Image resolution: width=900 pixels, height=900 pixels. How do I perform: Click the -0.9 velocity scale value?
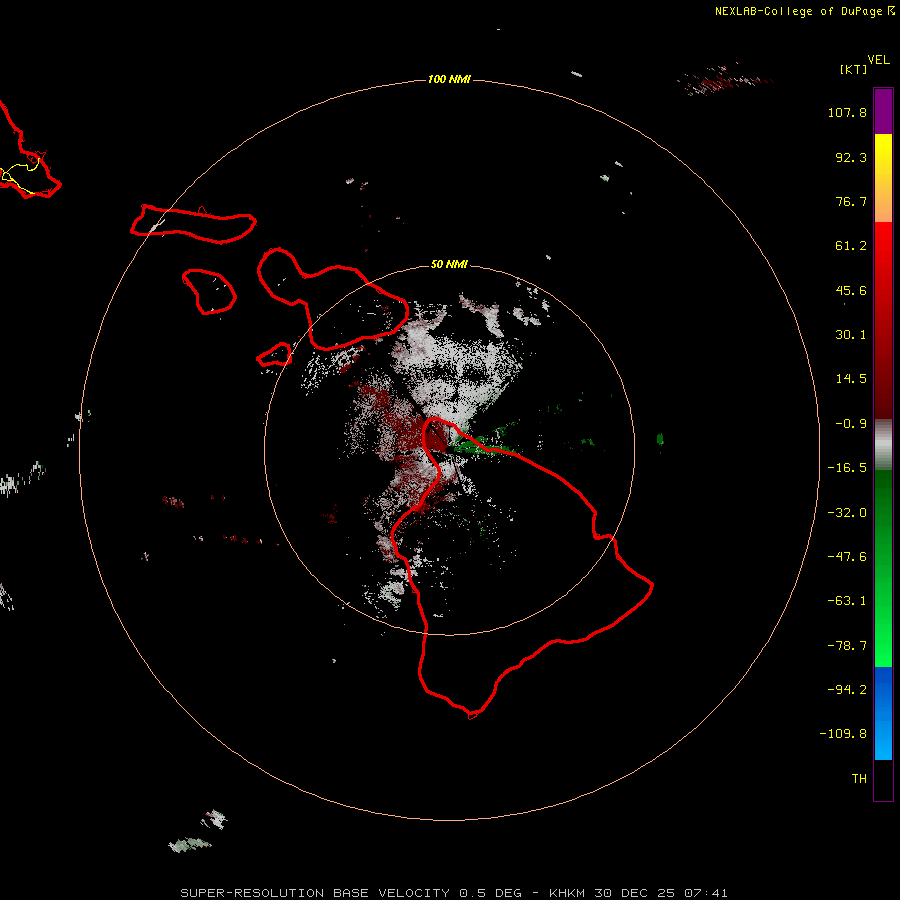(851, 424)
